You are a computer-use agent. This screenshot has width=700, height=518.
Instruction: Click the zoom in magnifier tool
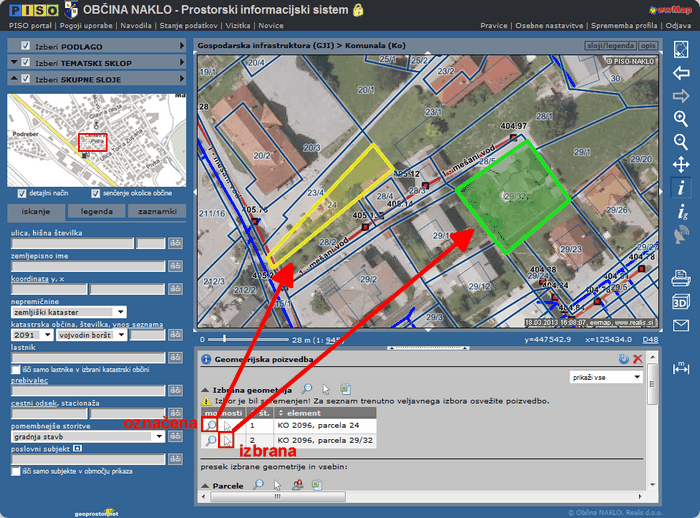point(681,119)
